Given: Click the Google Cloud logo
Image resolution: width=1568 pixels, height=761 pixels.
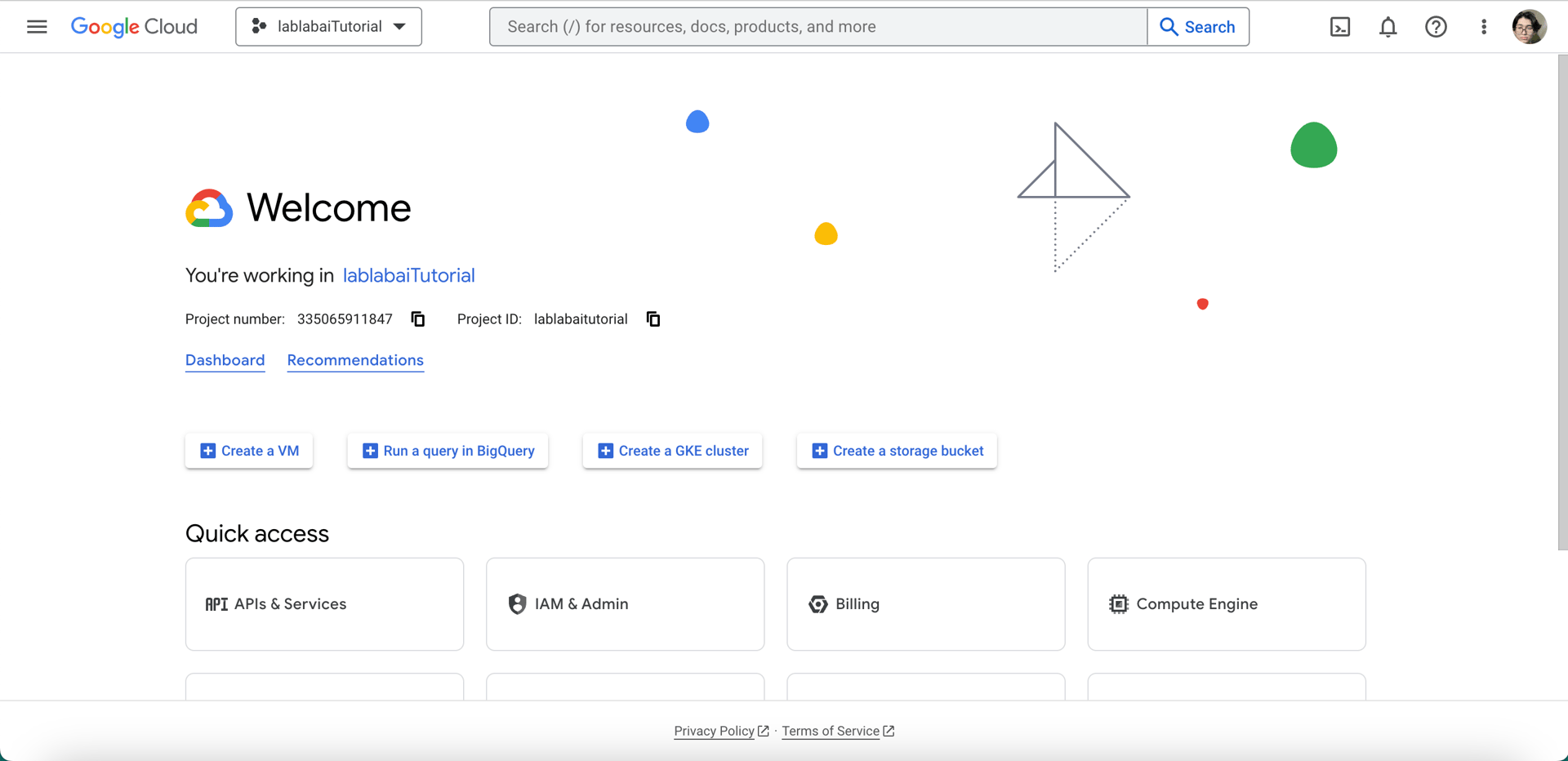Looking at the screenshot, I should pos(134,27).
